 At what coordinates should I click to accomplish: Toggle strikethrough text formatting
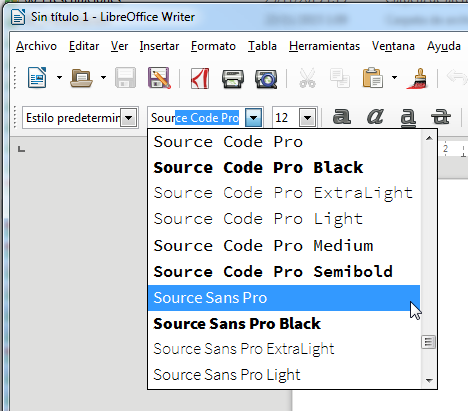[x=441, y=117]
